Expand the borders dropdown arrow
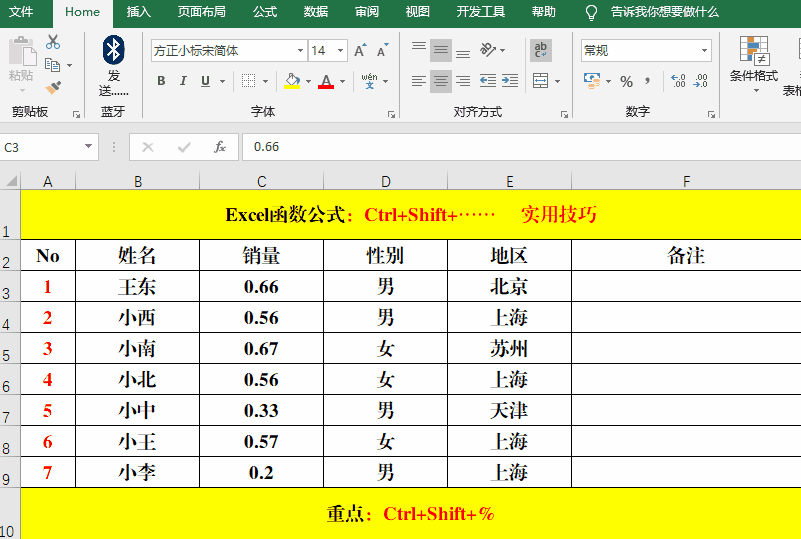This screenshot has width=801, height=539. (266, 81)
